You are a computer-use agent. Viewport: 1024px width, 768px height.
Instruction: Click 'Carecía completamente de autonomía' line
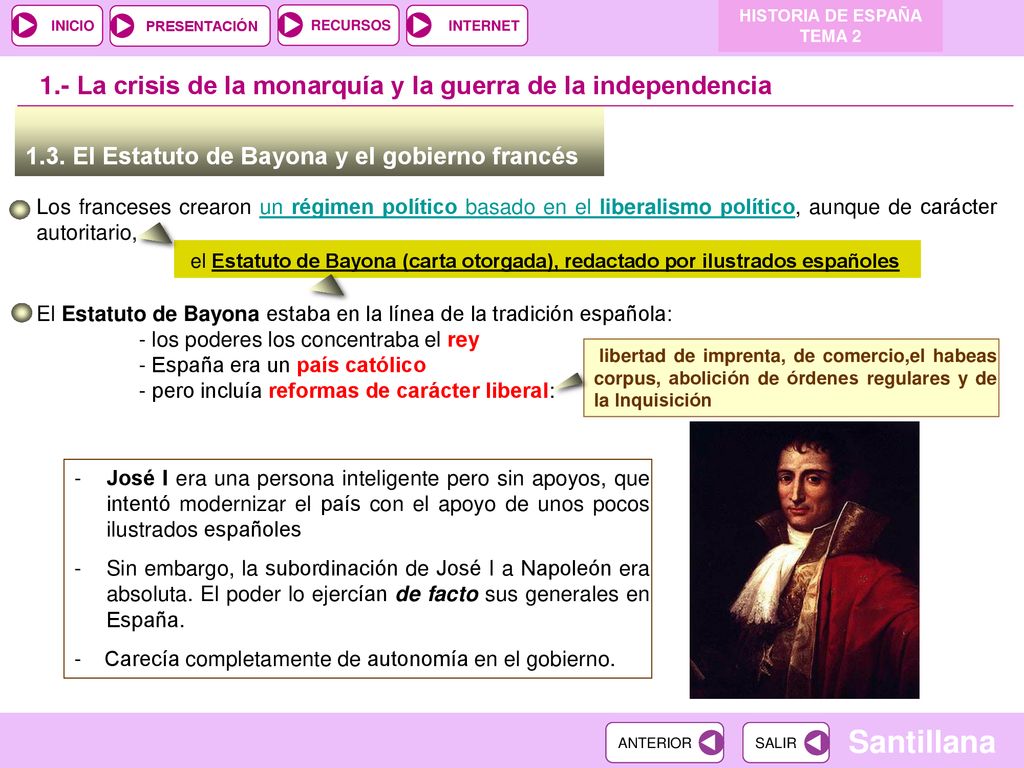click(360, 659)
